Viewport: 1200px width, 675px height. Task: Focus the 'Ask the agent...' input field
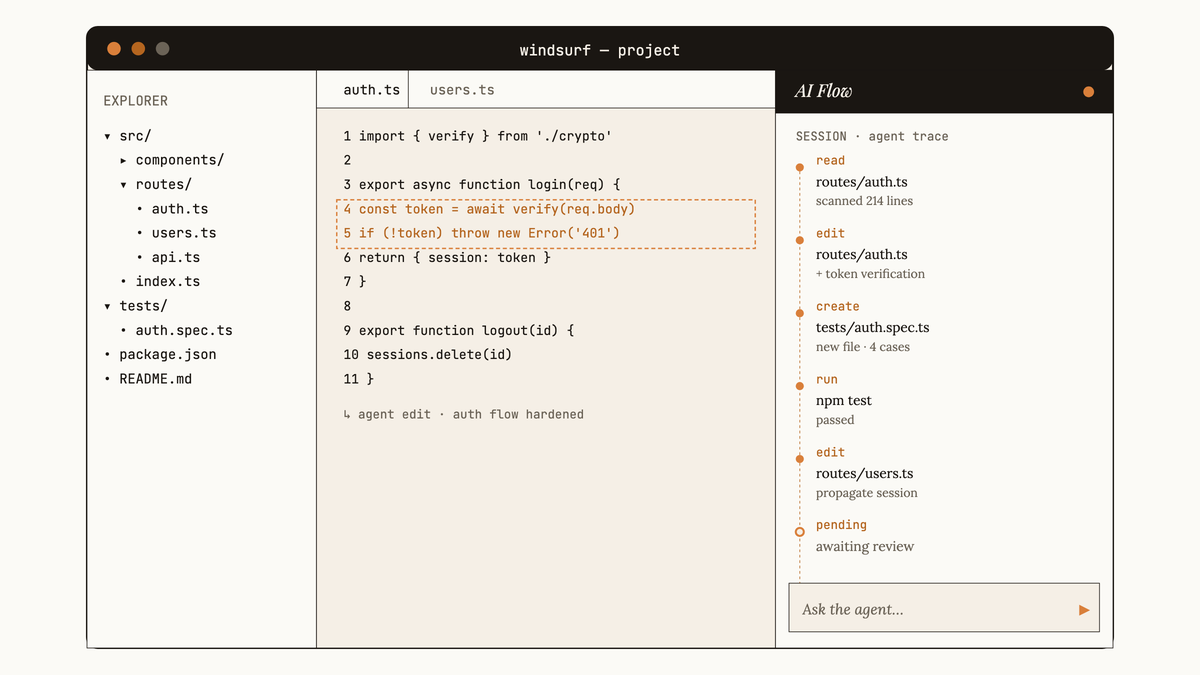point(944,608)
